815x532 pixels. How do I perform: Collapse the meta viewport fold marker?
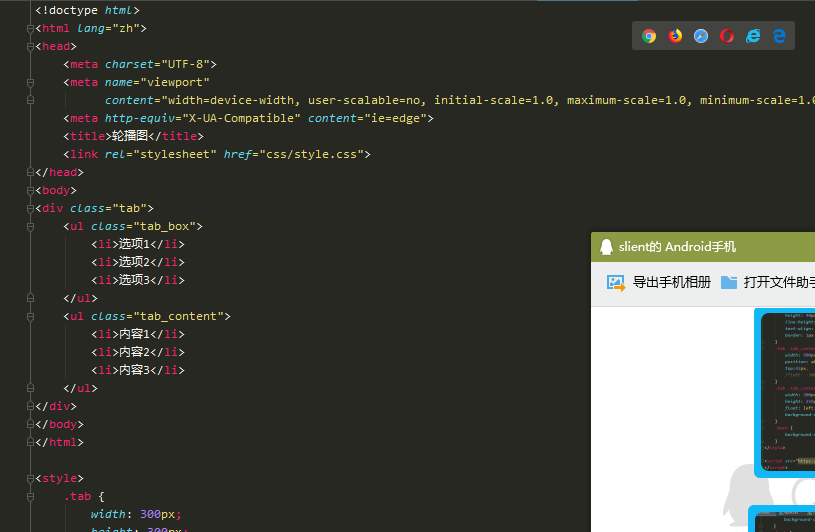tap(30, 83)
